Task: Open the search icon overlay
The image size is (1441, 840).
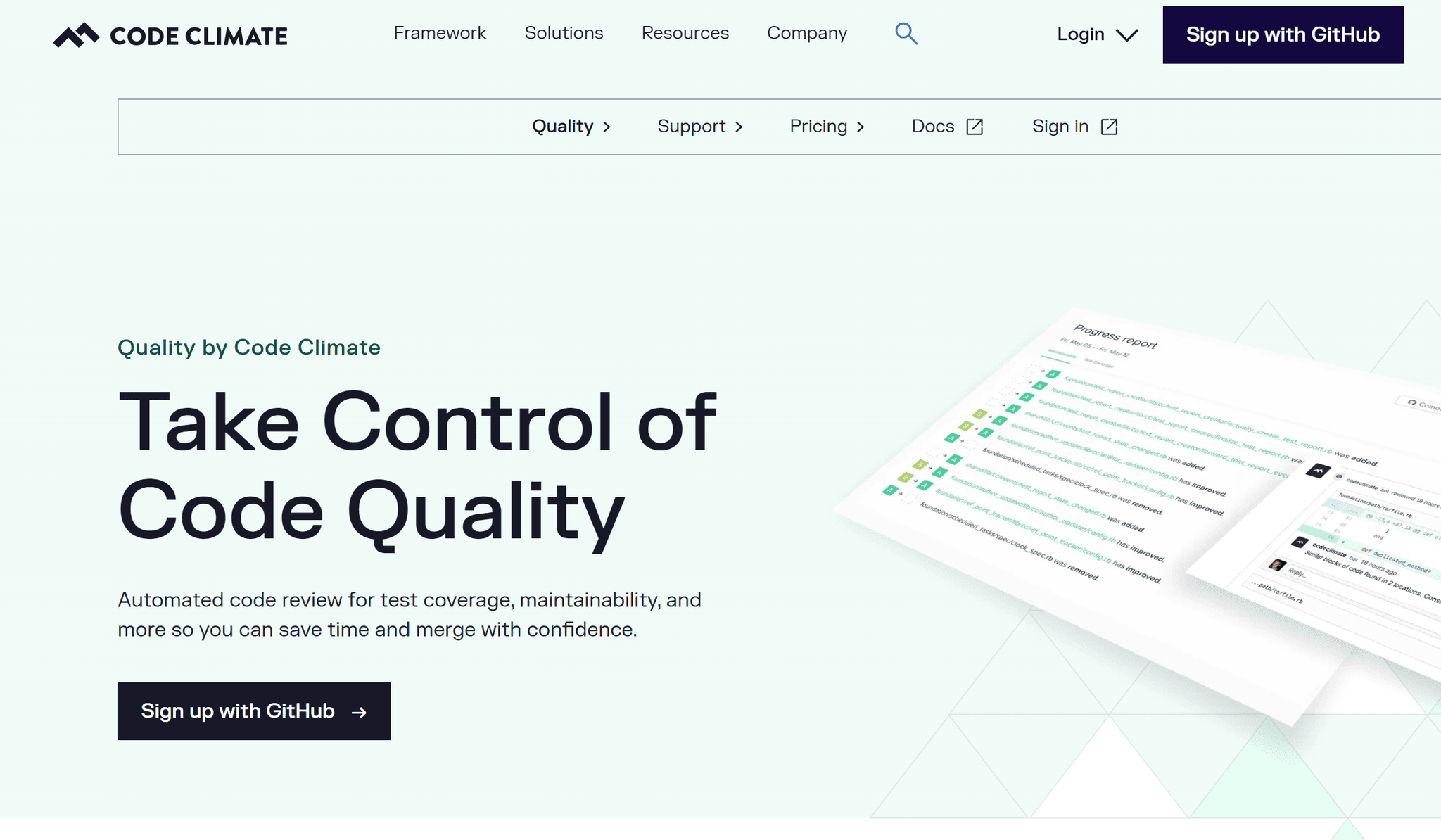Action: (906, 33)
